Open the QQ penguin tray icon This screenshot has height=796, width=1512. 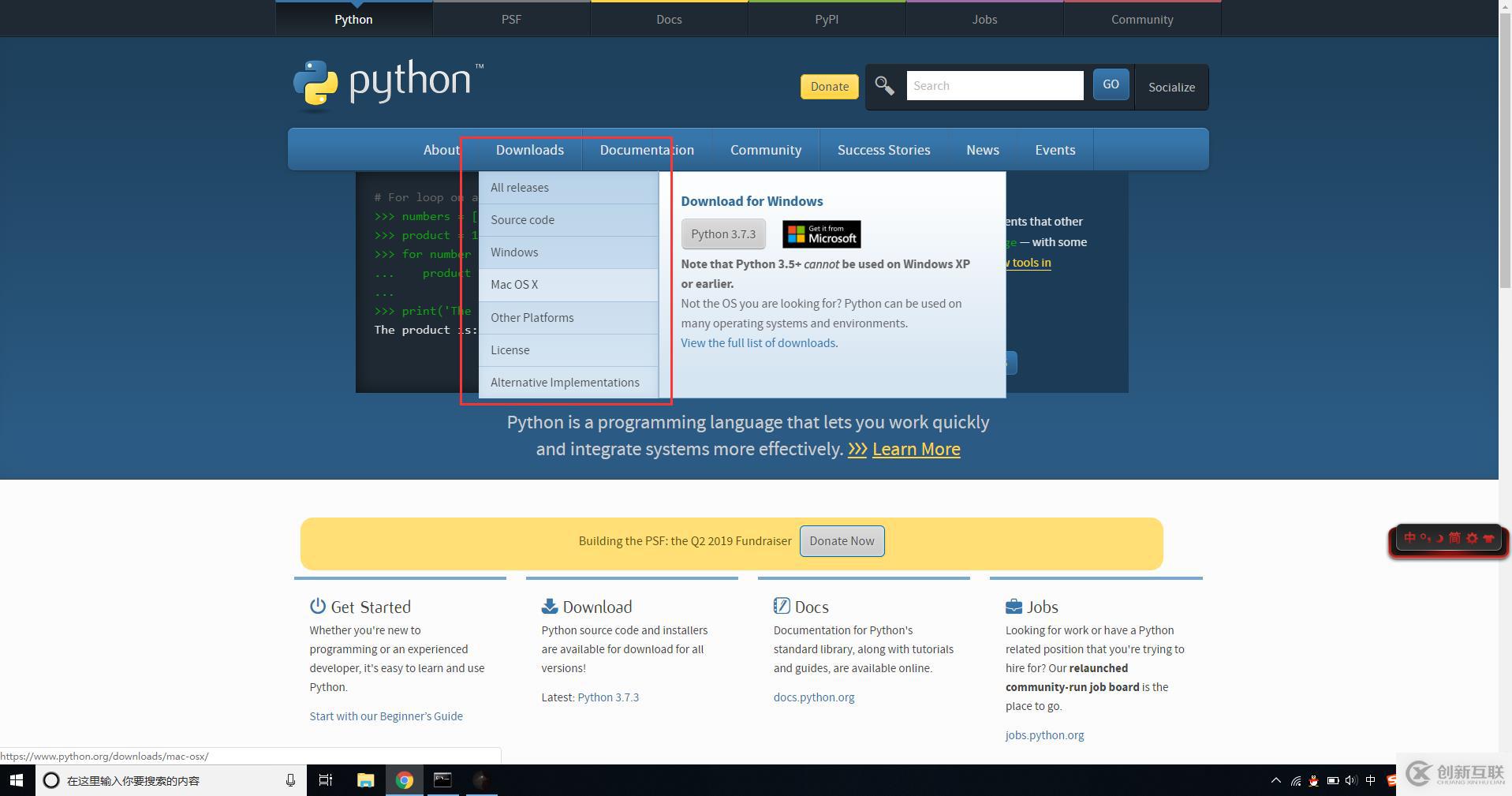click(1313, 781)
